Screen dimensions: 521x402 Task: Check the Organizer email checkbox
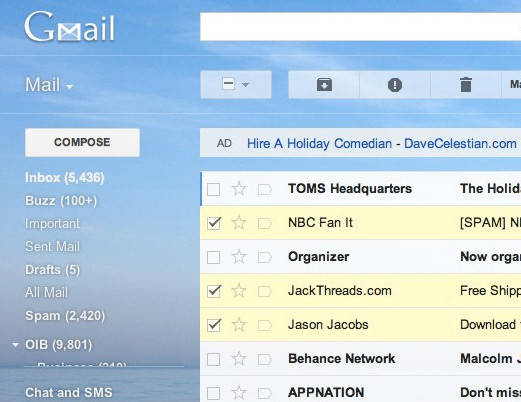pyautogui.click(x=214, y=257)
